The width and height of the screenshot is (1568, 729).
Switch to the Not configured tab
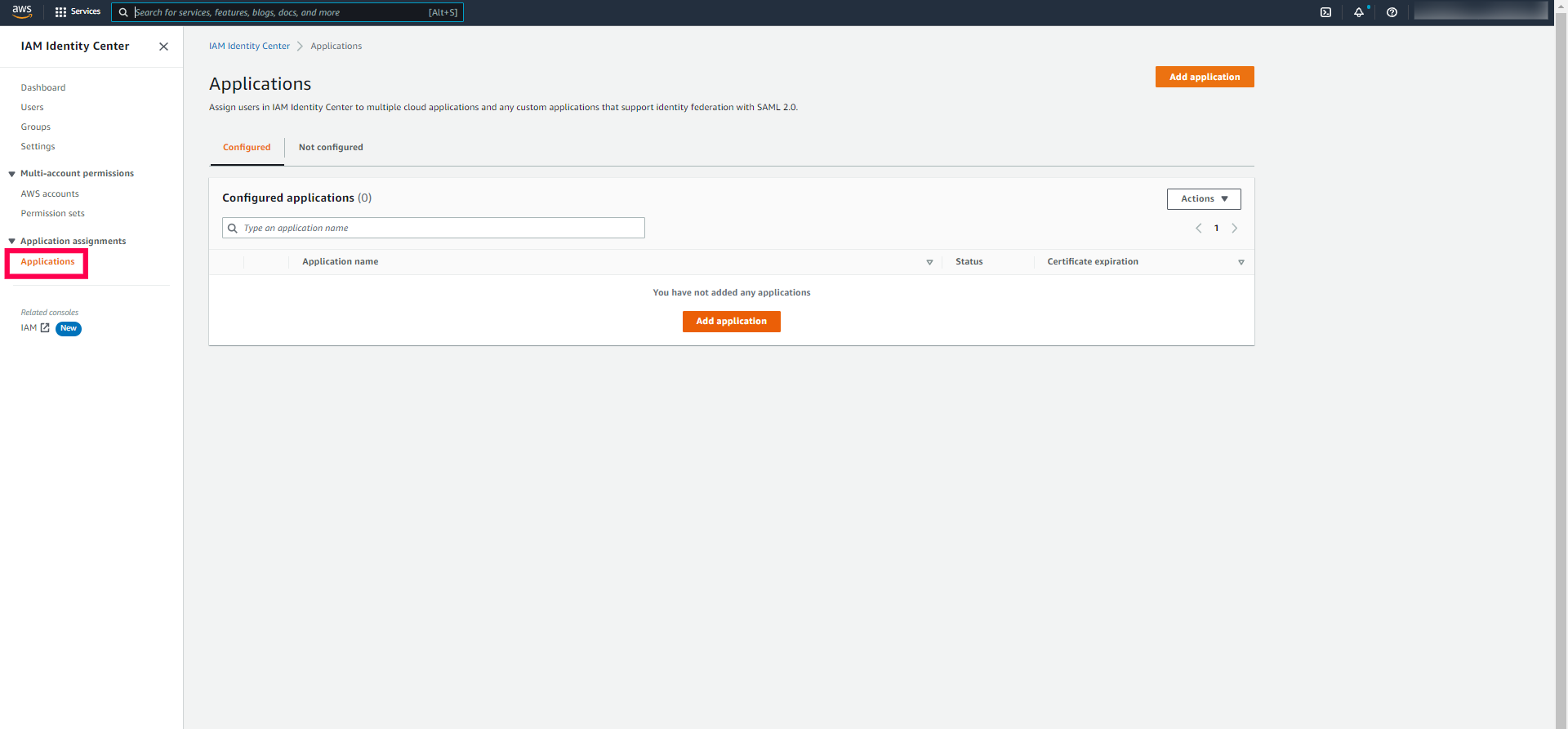click(331, 148)
